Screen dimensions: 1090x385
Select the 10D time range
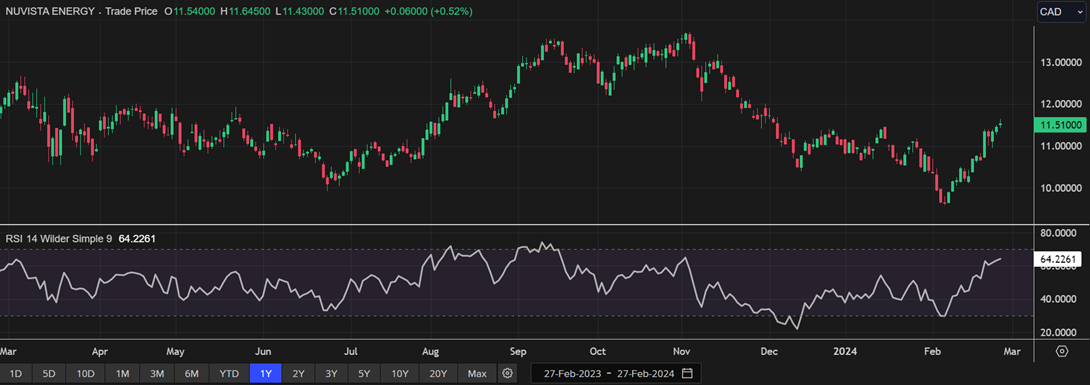[86, 374]
